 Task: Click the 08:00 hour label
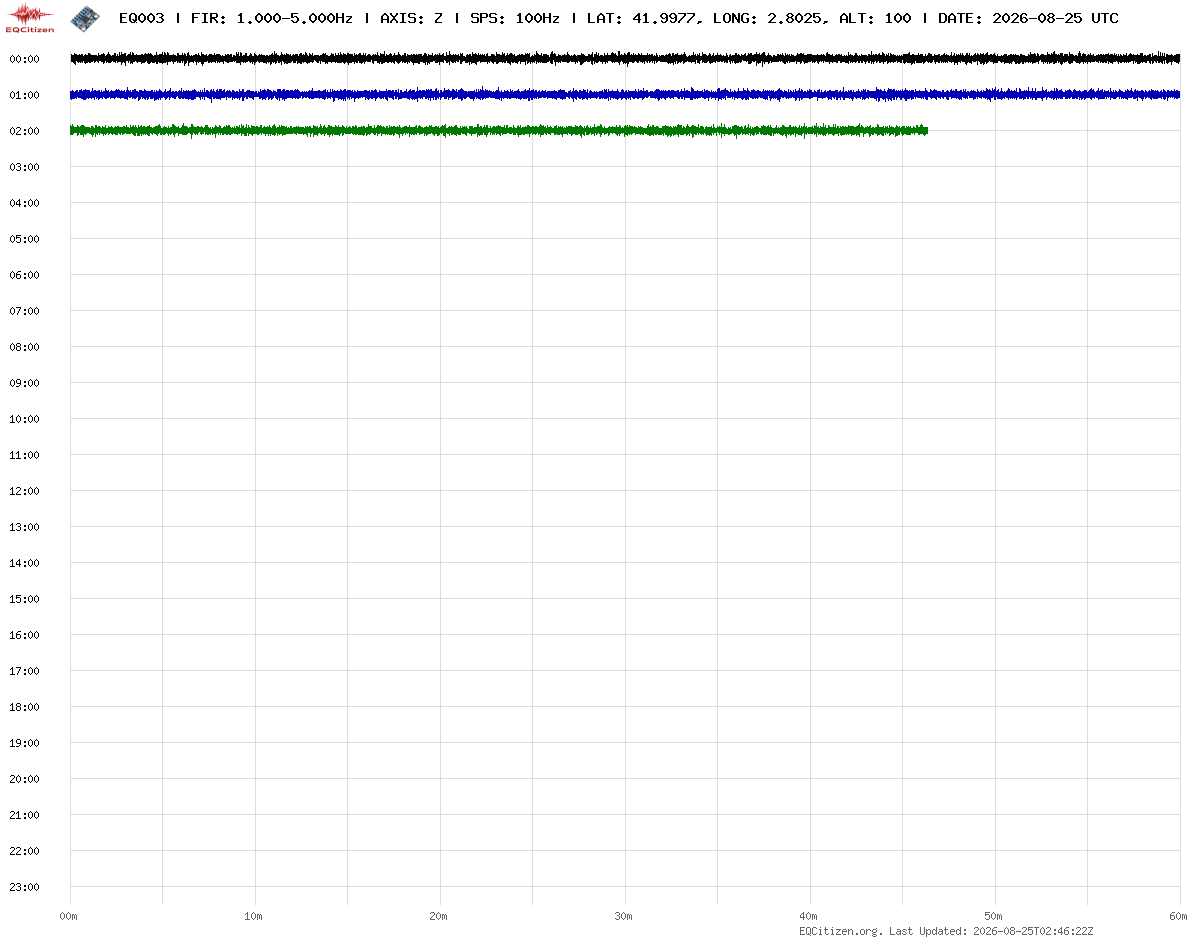[24, 347]
